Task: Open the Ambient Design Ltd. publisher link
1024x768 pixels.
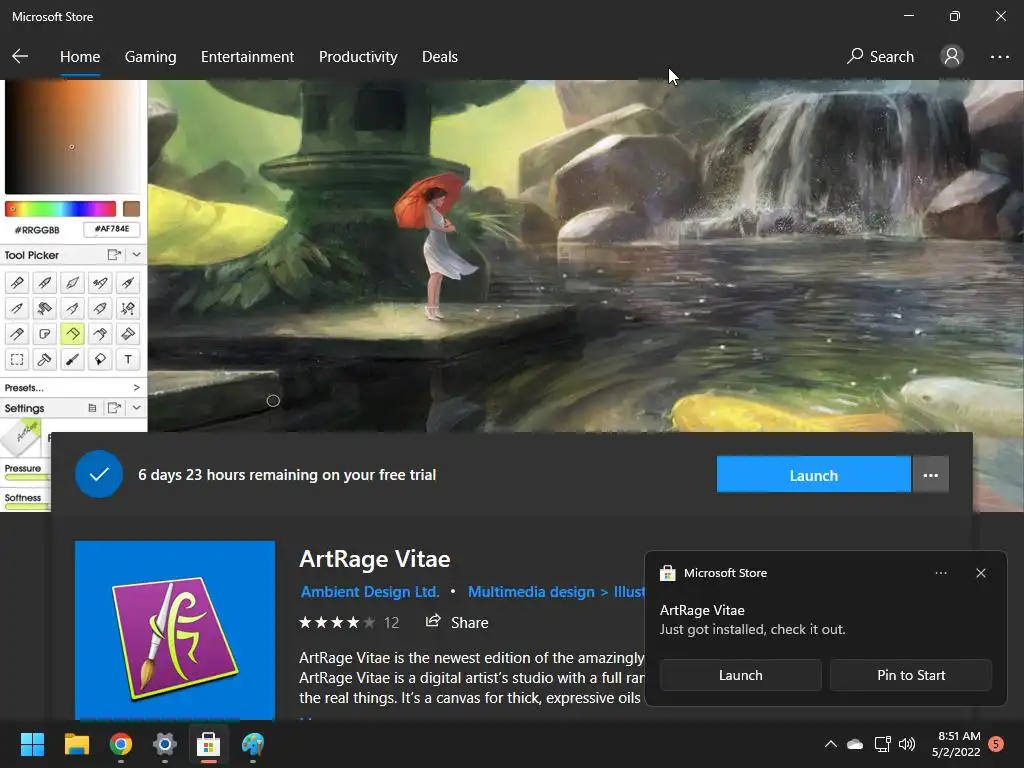Action: click(x=370, y=592)
